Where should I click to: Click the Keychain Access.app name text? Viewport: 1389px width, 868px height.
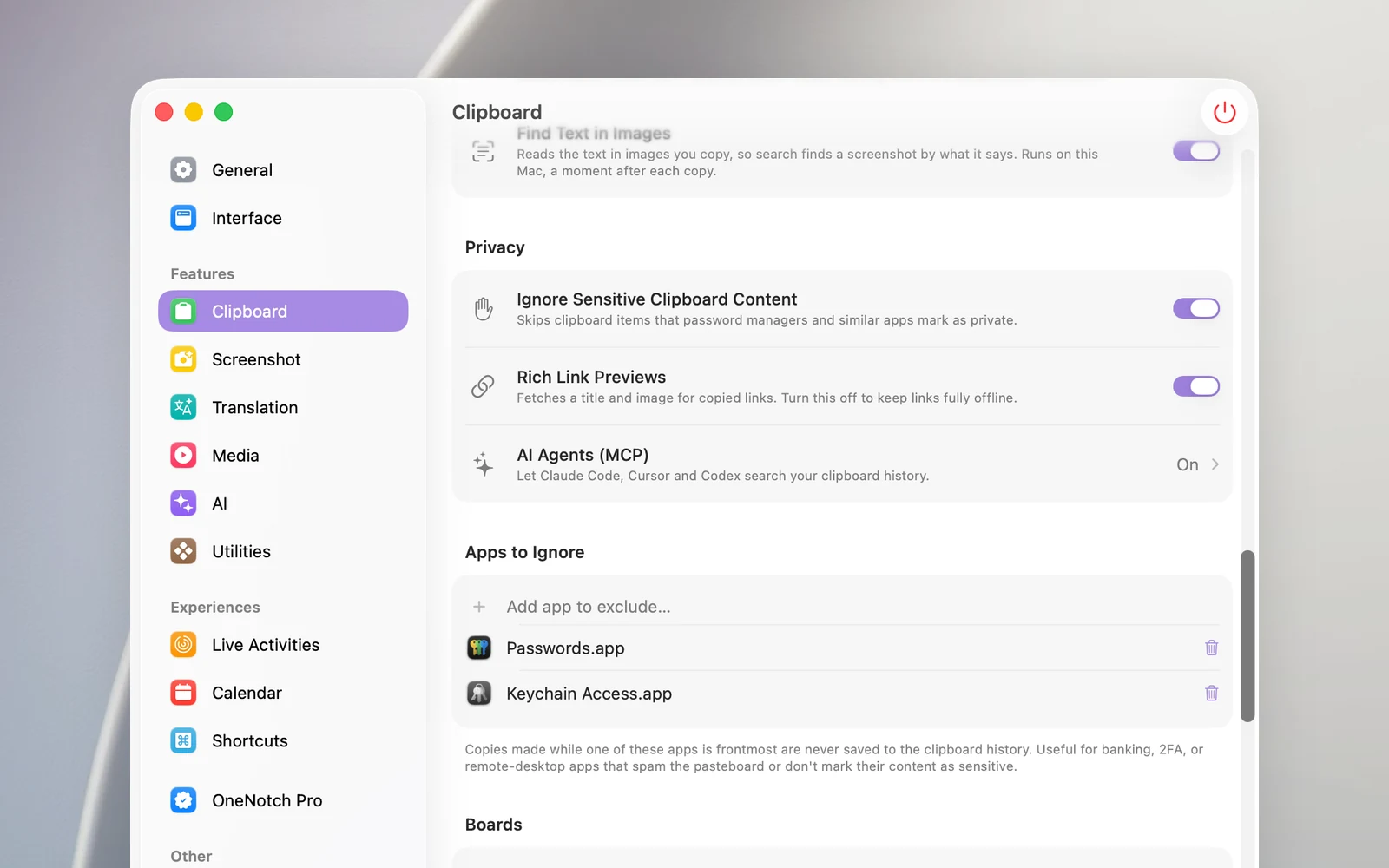589,694
